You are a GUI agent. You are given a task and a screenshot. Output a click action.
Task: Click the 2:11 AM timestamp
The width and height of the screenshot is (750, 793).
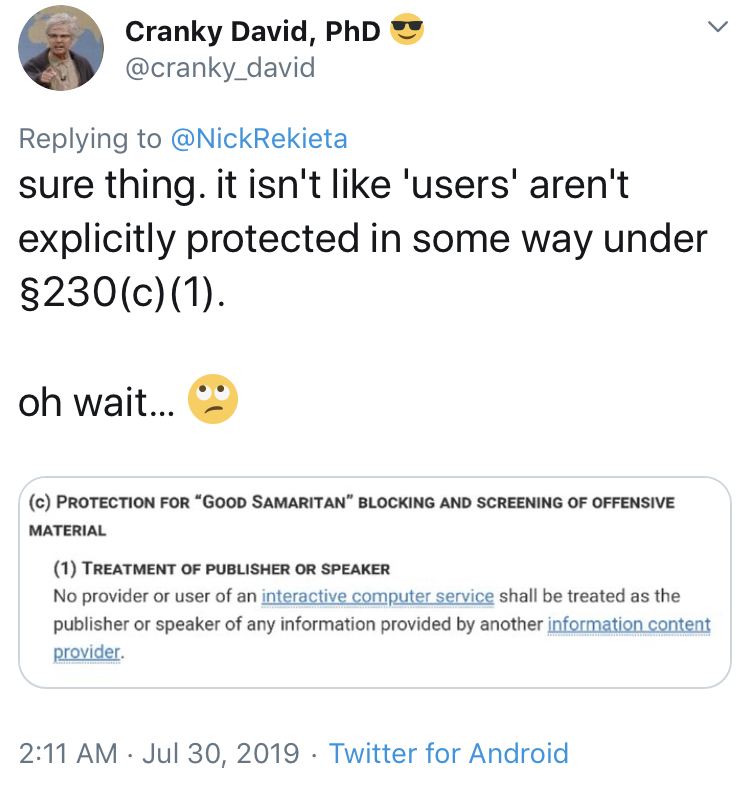pos(68,753)
